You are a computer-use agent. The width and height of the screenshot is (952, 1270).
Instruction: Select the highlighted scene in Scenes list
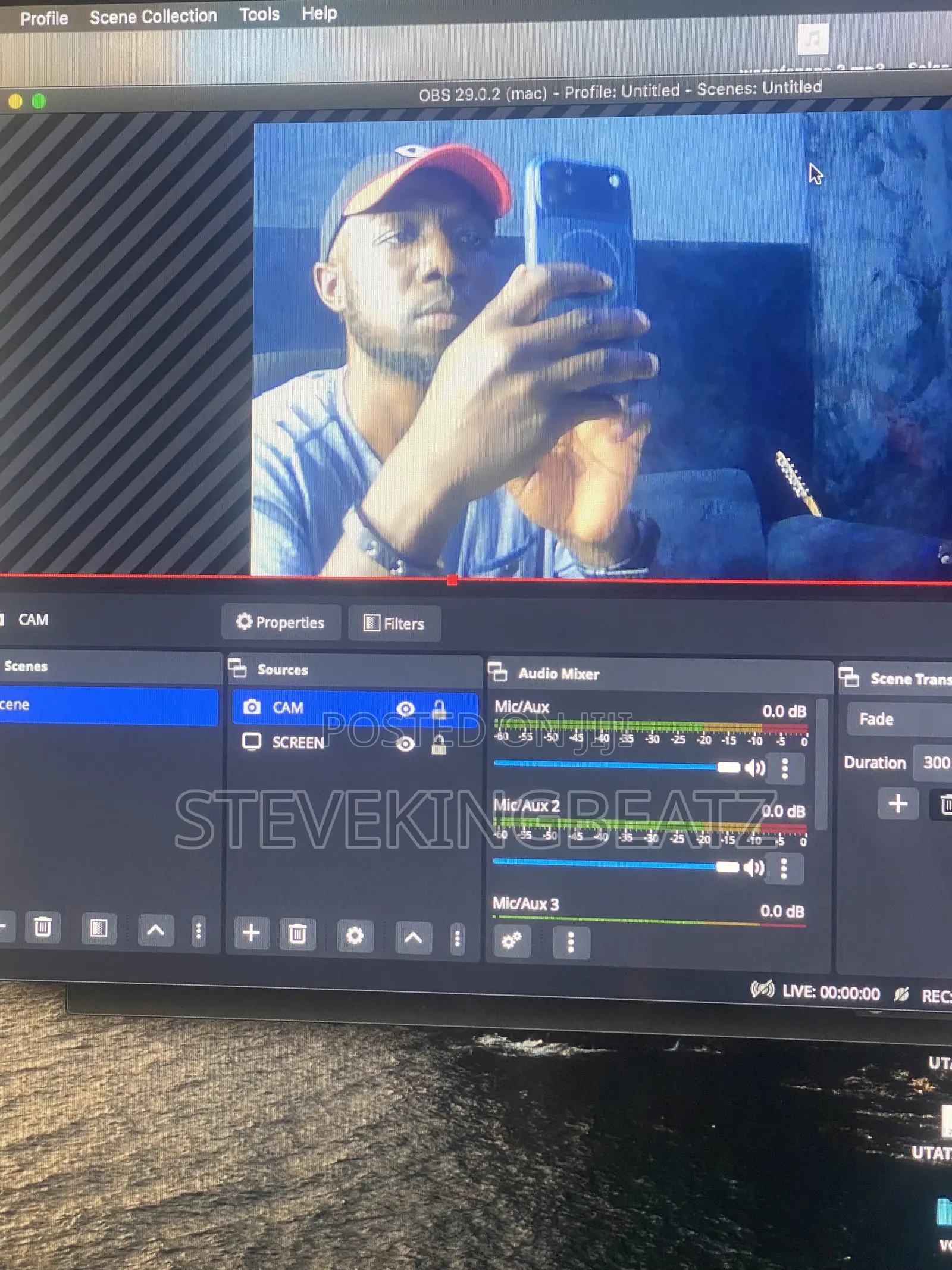click(109, 706)
